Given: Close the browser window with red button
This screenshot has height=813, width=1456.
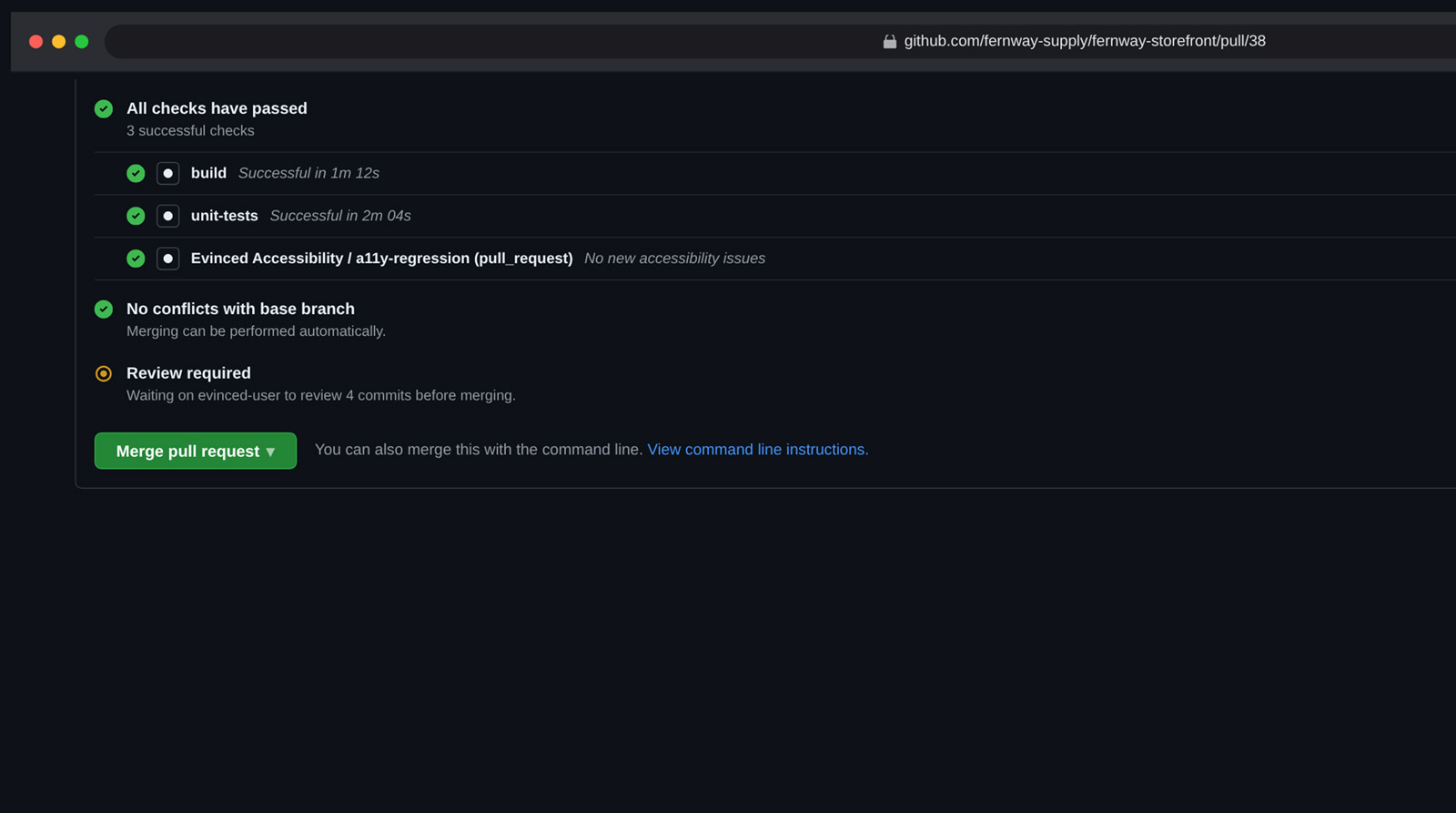Looking at the screenshot, I should (35, 41).
